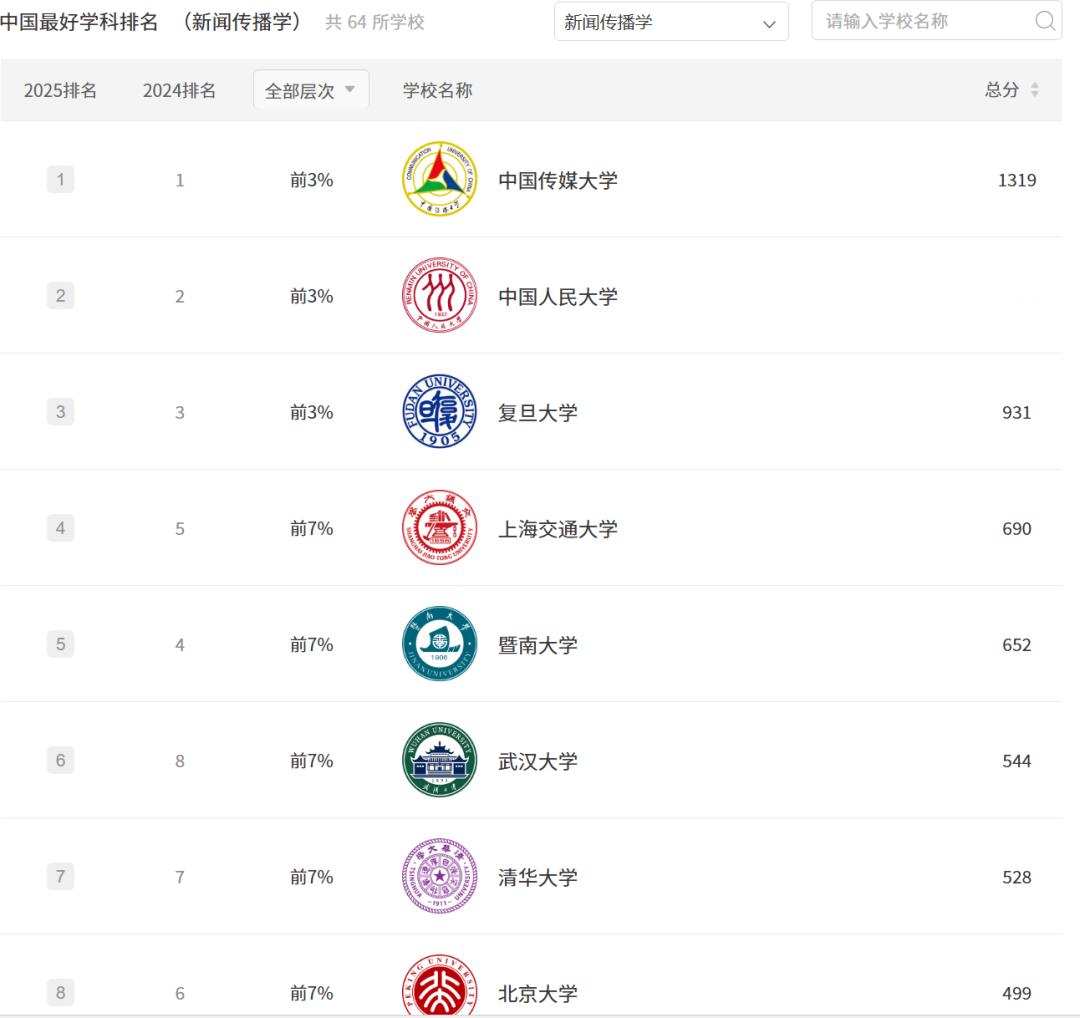Screen dimensions: 1080x1018
Task: Click Fudan University logo
Action: [439, 411]
